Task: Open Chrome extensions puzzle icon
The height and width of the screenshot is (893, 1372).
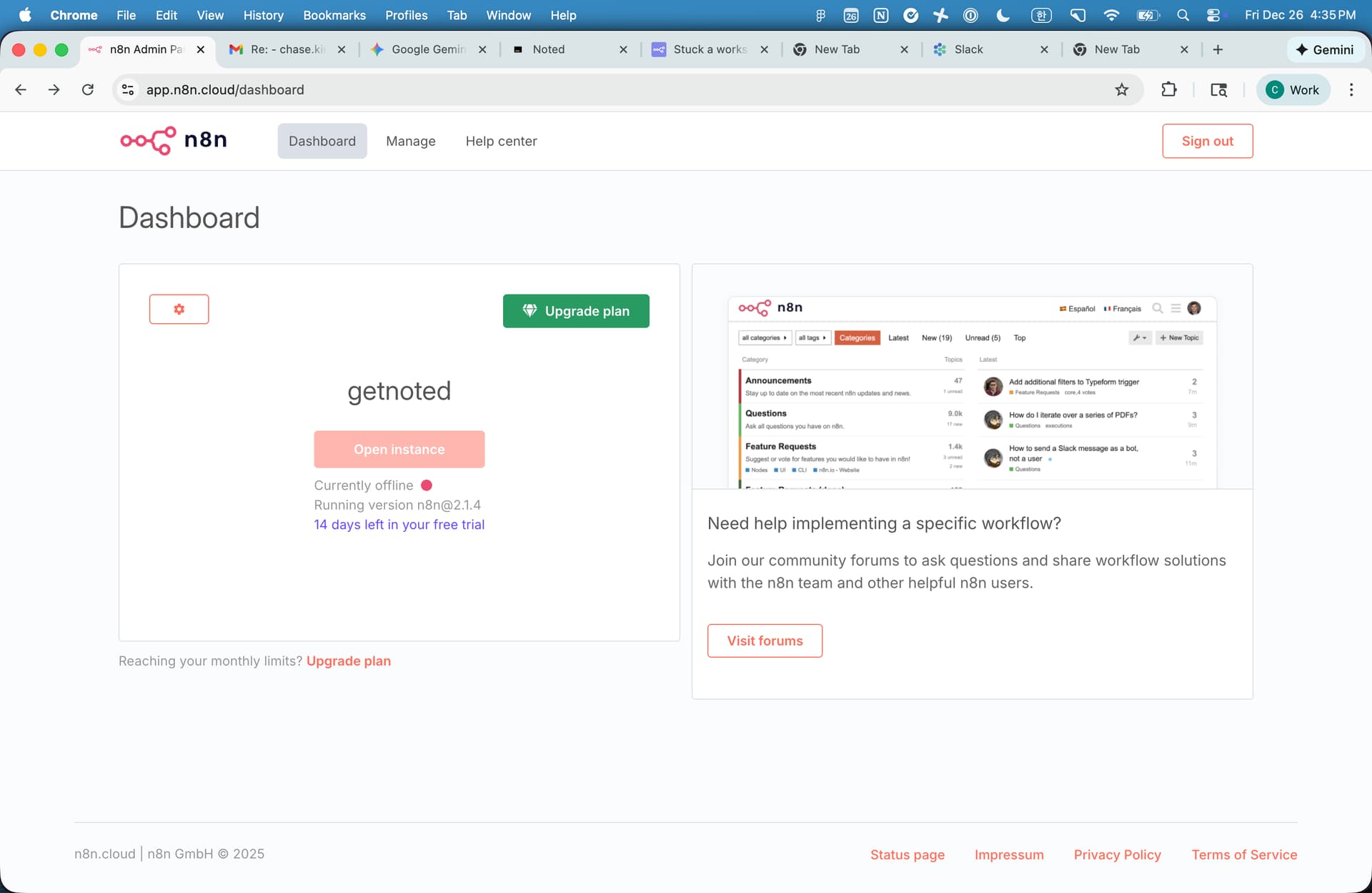Action: [1168, 89]
